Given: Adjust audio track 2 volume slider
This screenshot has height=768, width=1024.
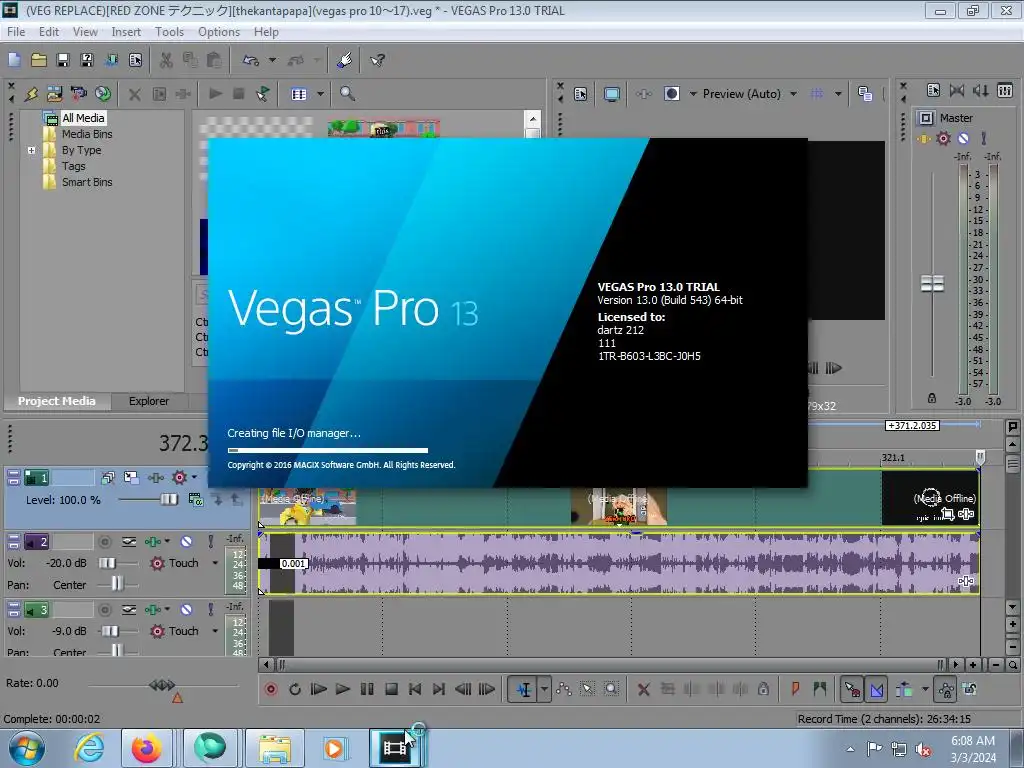Looking at the screenshot, I should pyautogui.click(x=108, y=563).
